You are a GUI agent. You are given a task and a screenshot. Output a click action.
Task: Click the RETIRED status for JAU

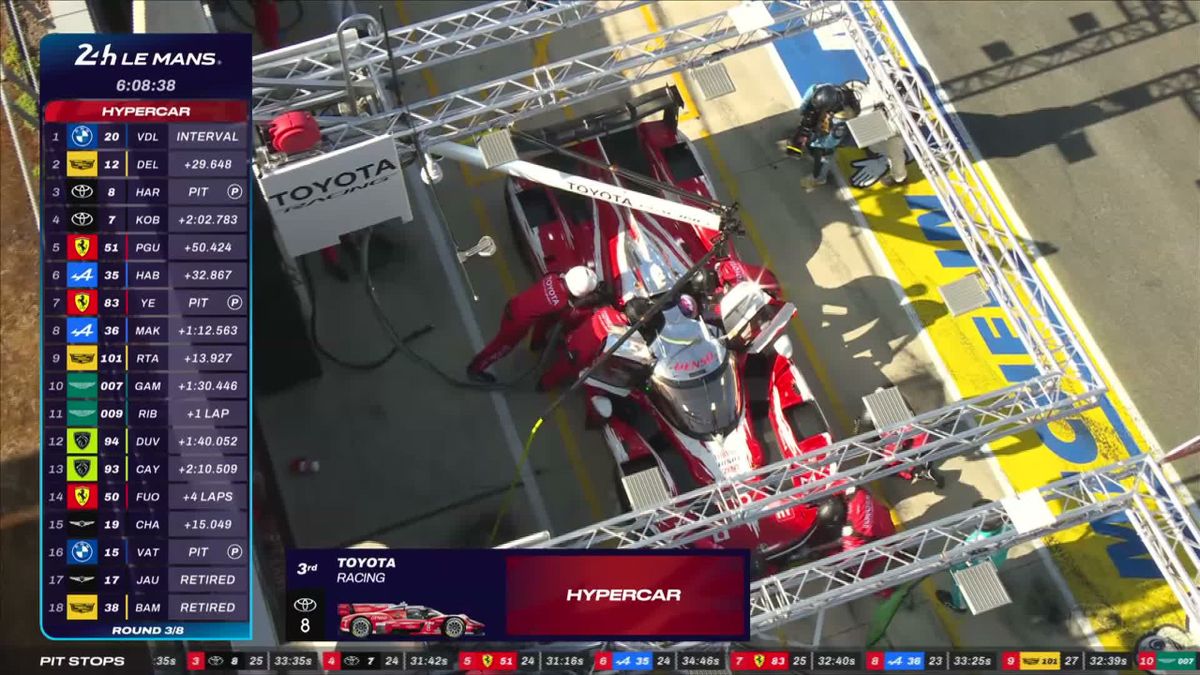tap(207, 579)
